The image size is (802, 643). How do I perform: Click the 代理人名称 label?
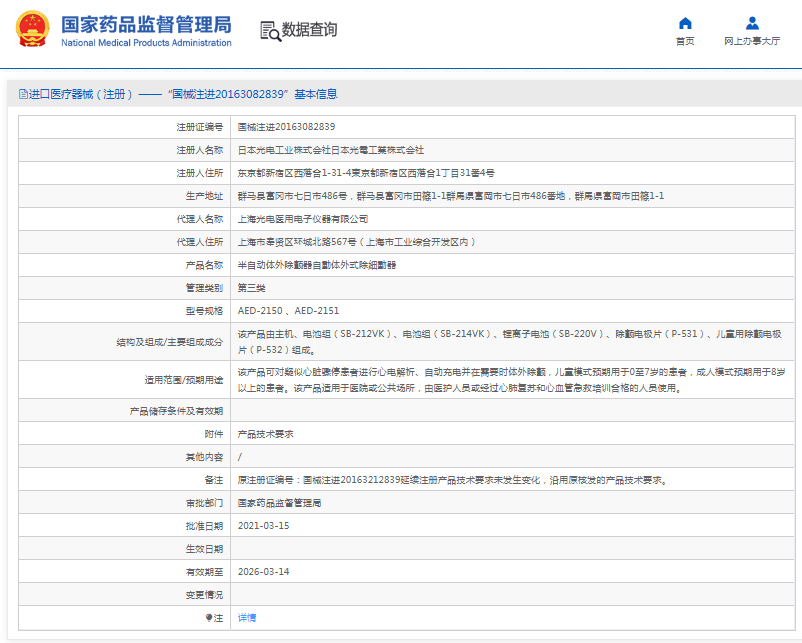[x=200, y=219]
